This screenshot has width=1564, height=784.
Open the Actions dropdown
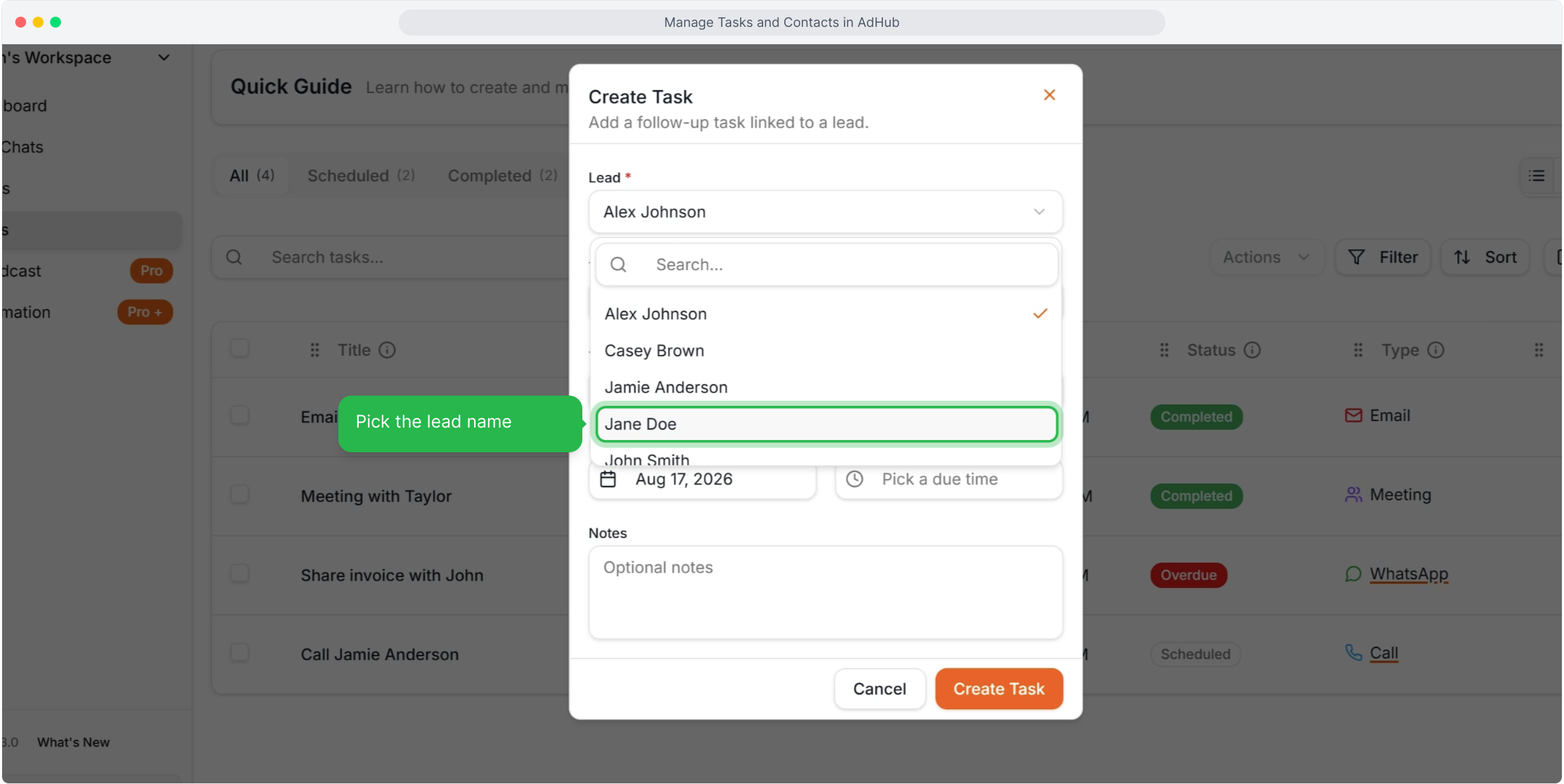[x=1266, y=257]
